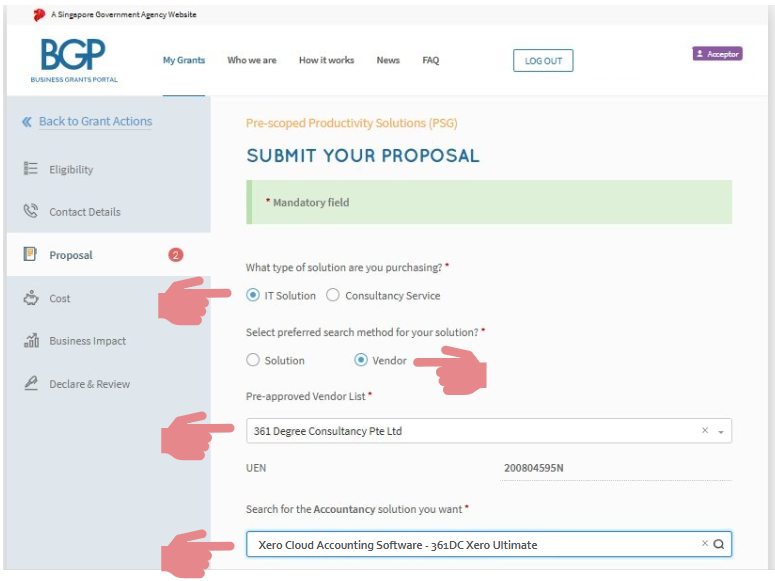Click the Pre-approved Vendor List label
Viewport: 775px width, 581px height.
tap(308, 396)
